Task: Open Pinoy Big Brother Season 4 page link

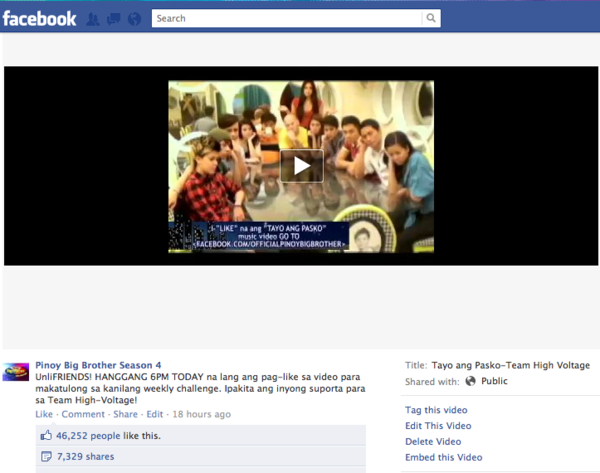Action: (98, 365)
